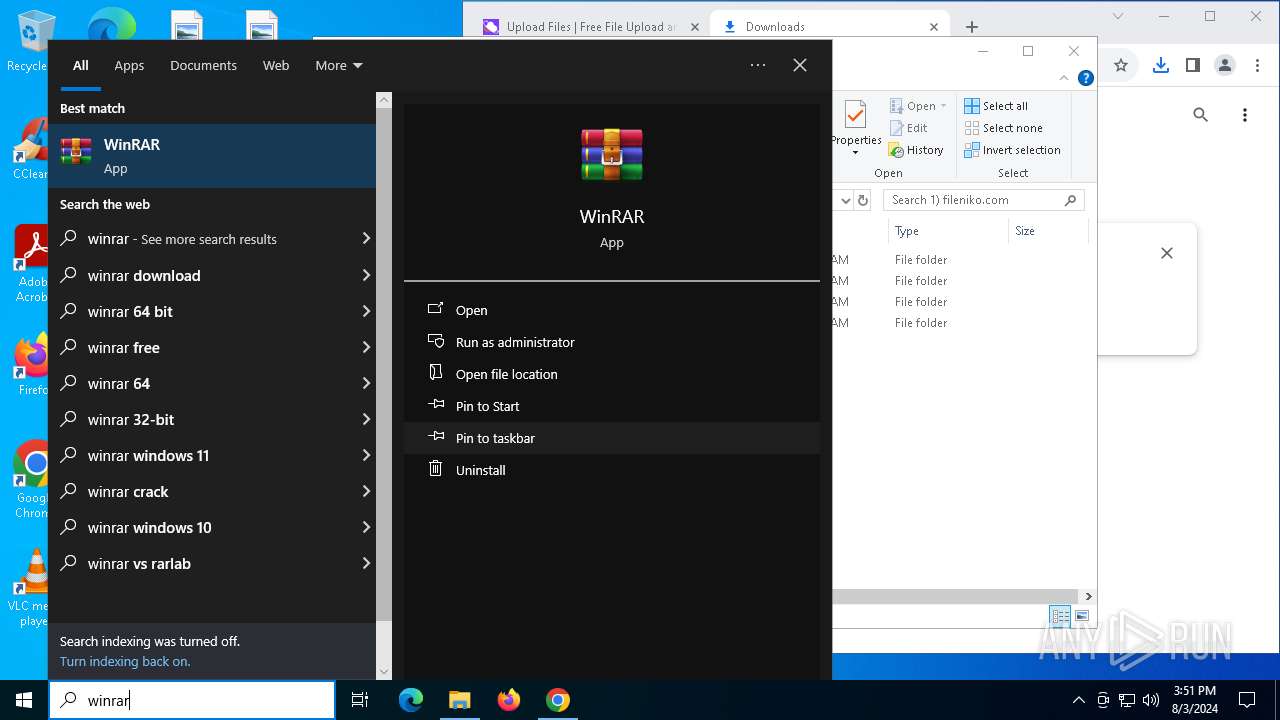This screenshot has height=720, width=1280.
Task: Sort by Size column header
Action: 1047,231
